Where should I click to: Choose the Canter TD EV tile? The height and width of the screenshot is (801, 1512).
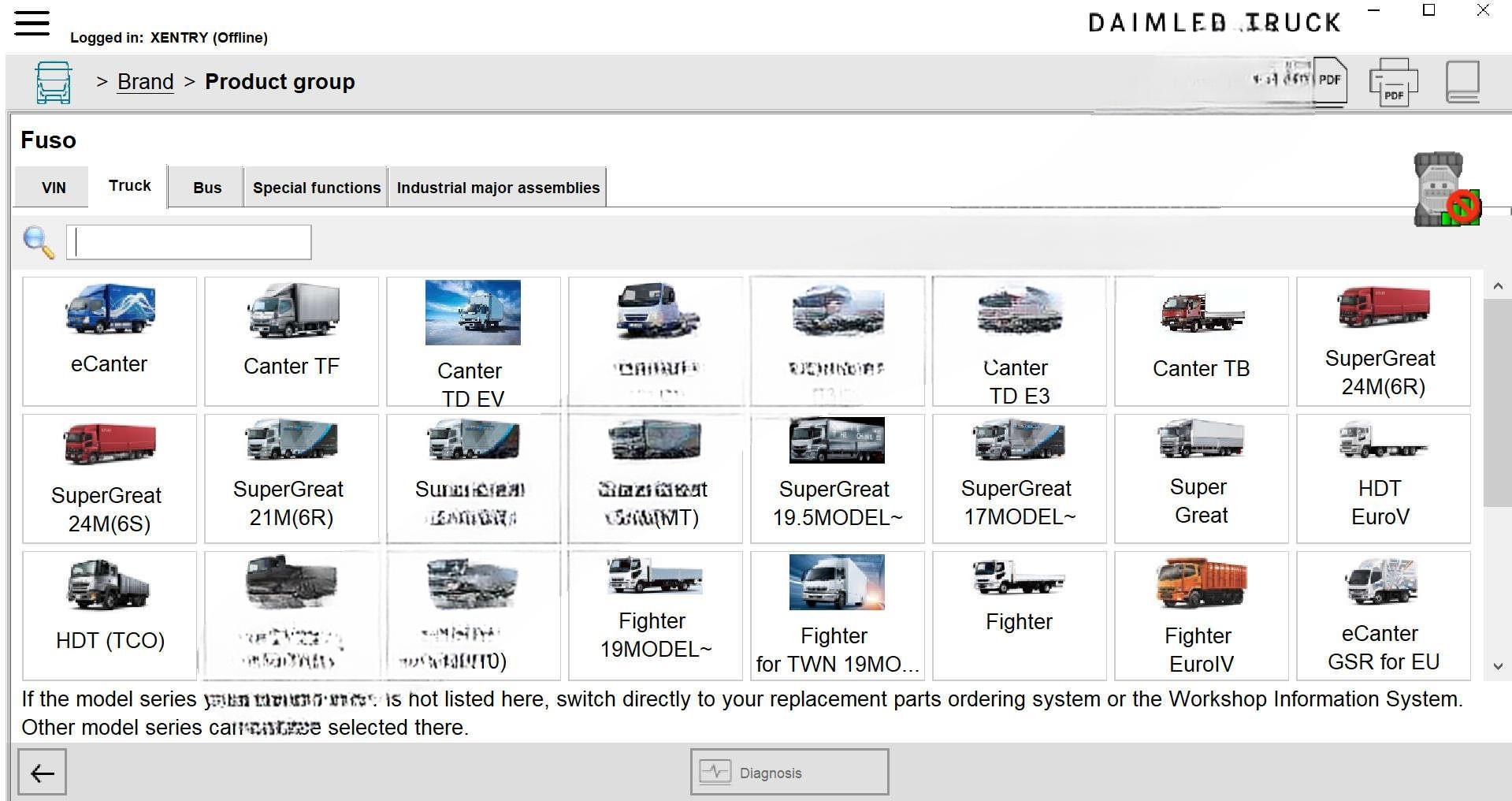[x=474, y=341]
